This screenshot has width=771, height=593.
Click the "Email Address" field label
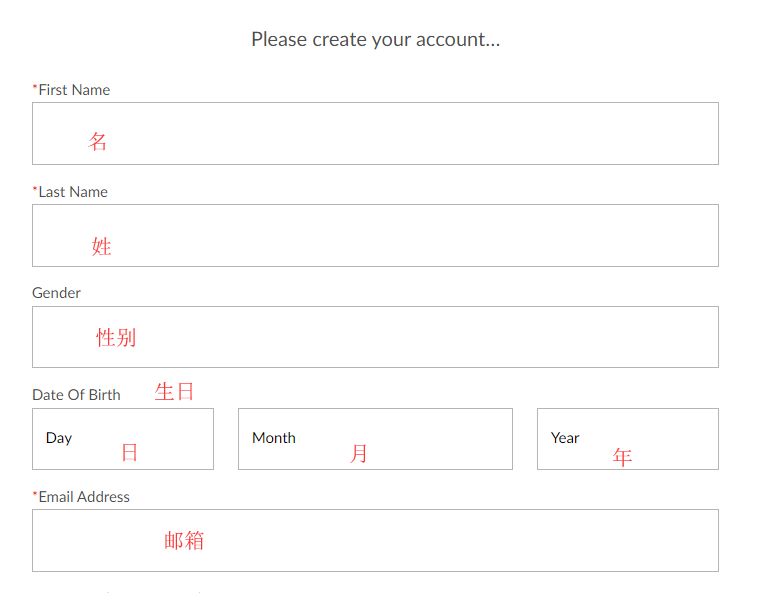tap(84, 497)
